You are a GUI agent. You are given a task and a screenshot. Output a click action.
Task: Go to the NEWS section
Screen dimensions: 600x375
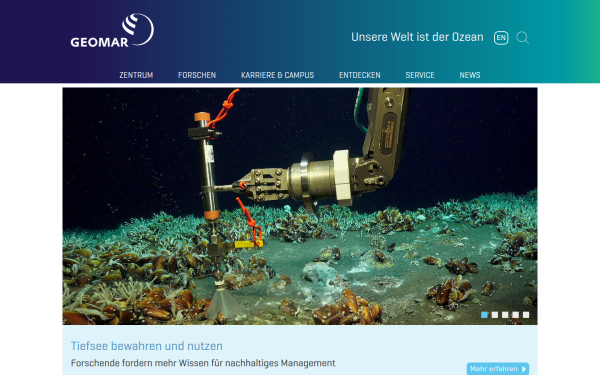tap(470, 75)
